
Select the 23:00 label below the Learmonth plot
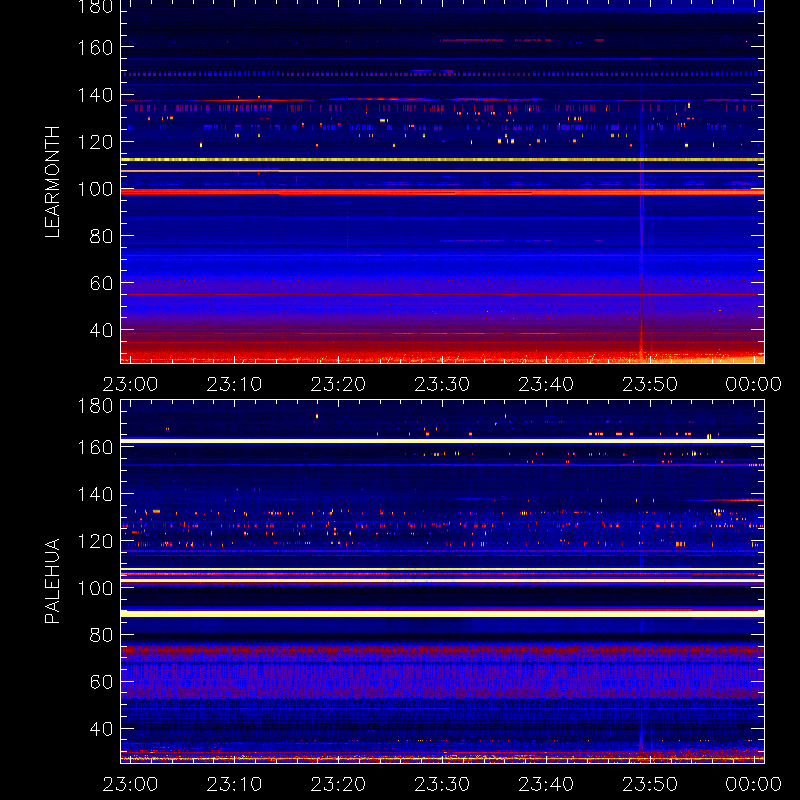[130, 384]
